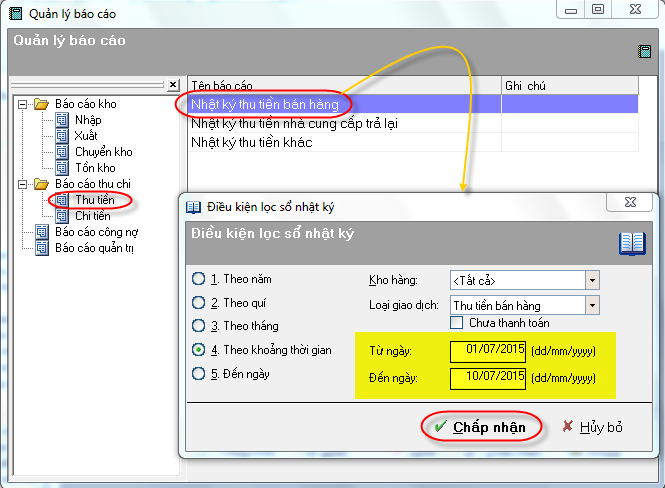
Task: Select Chuyển kho in the report tree
Action: tap(103, 152)
